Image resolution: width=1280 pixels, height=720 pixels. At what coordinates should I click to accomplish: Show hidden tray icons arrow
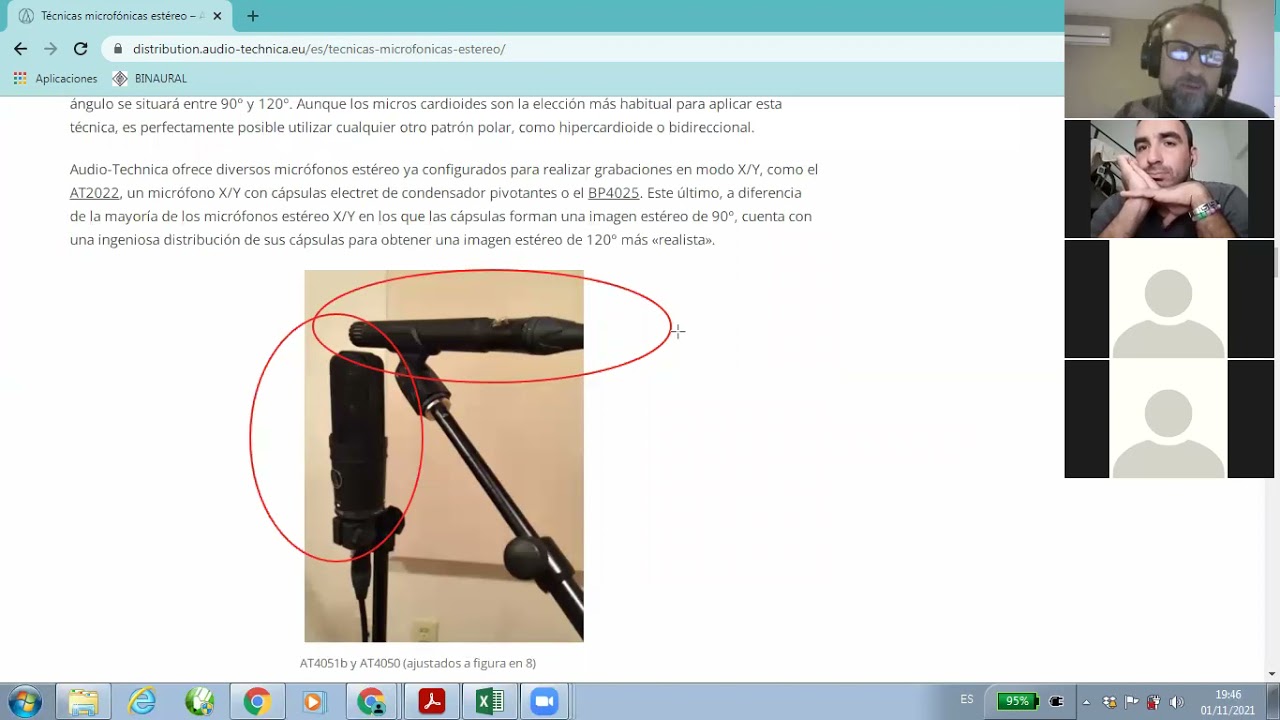pyautogui.click(x=1086, y=702)
